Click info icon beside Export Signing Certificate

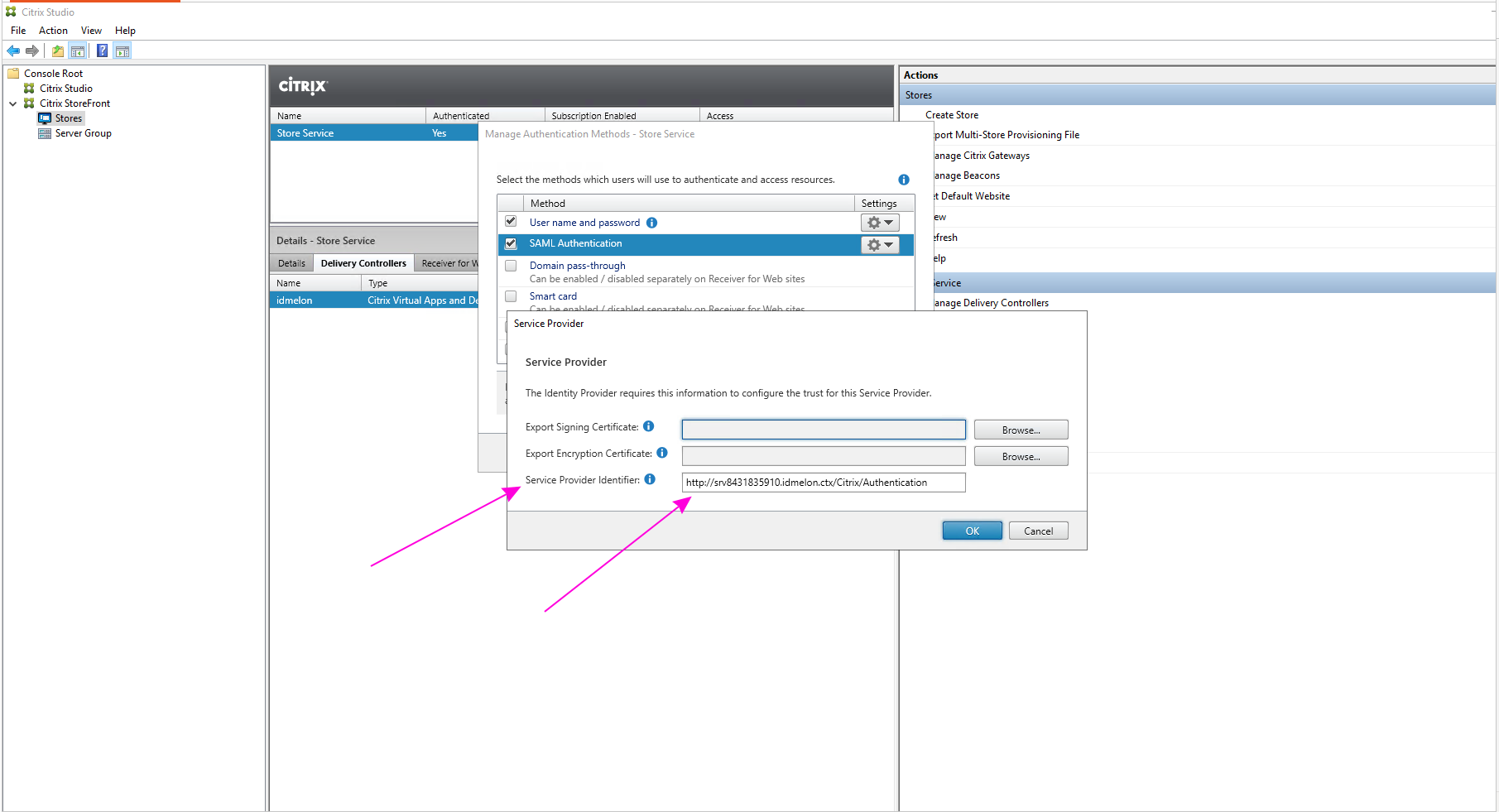point(649,426)
